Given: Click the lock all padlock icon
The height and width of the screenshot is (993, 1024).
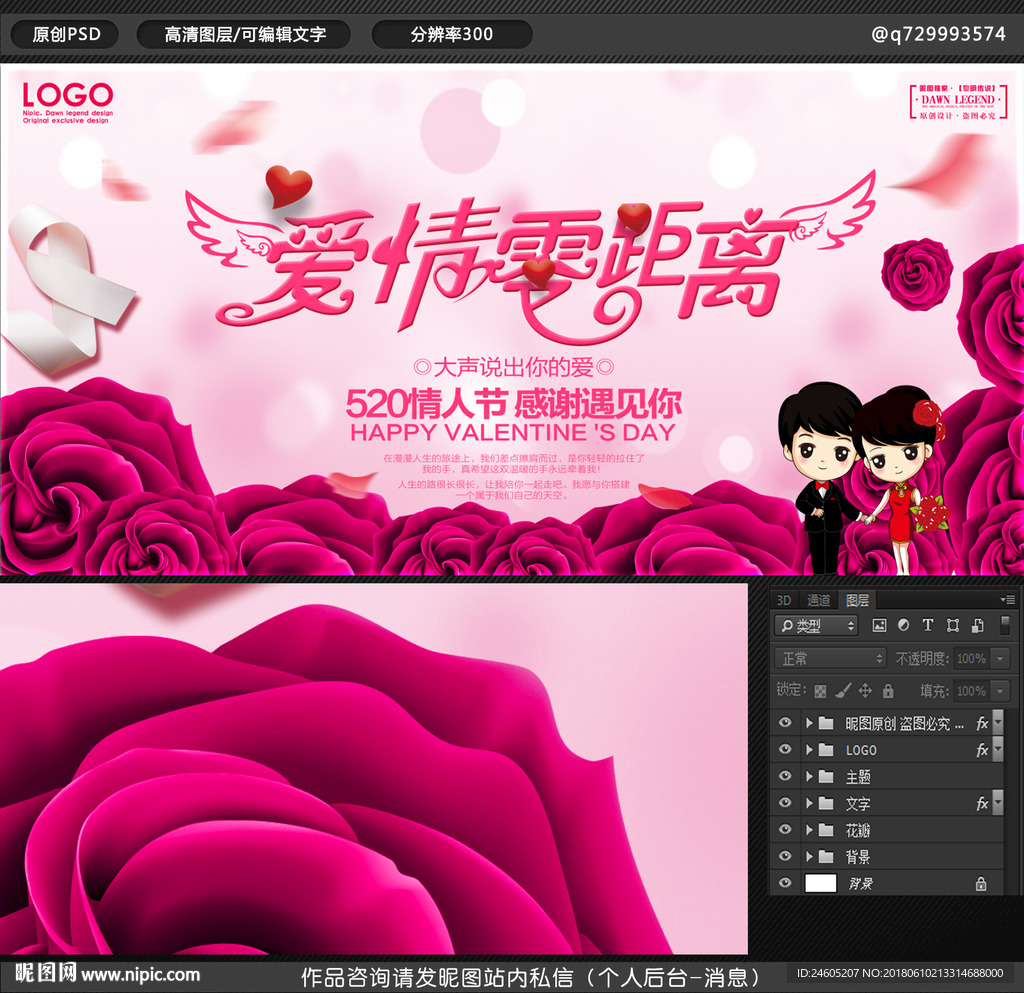Looking at the screenshot, I should pos(888,691).
